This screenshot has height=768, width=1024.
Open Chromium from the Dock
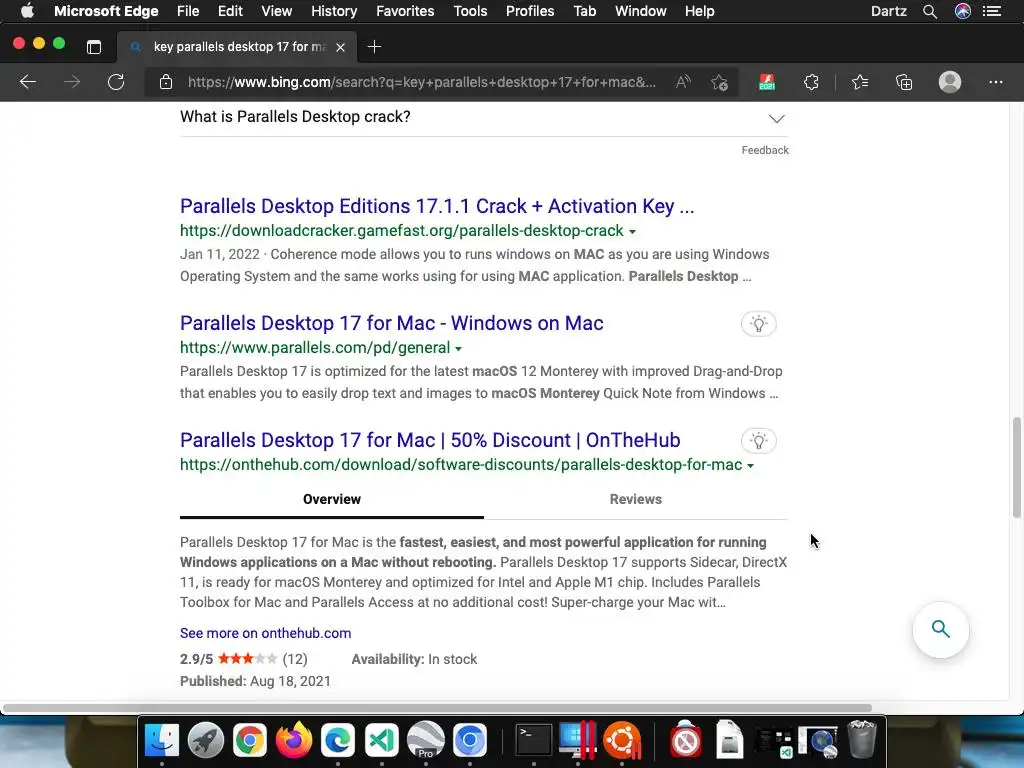point(470,741)
